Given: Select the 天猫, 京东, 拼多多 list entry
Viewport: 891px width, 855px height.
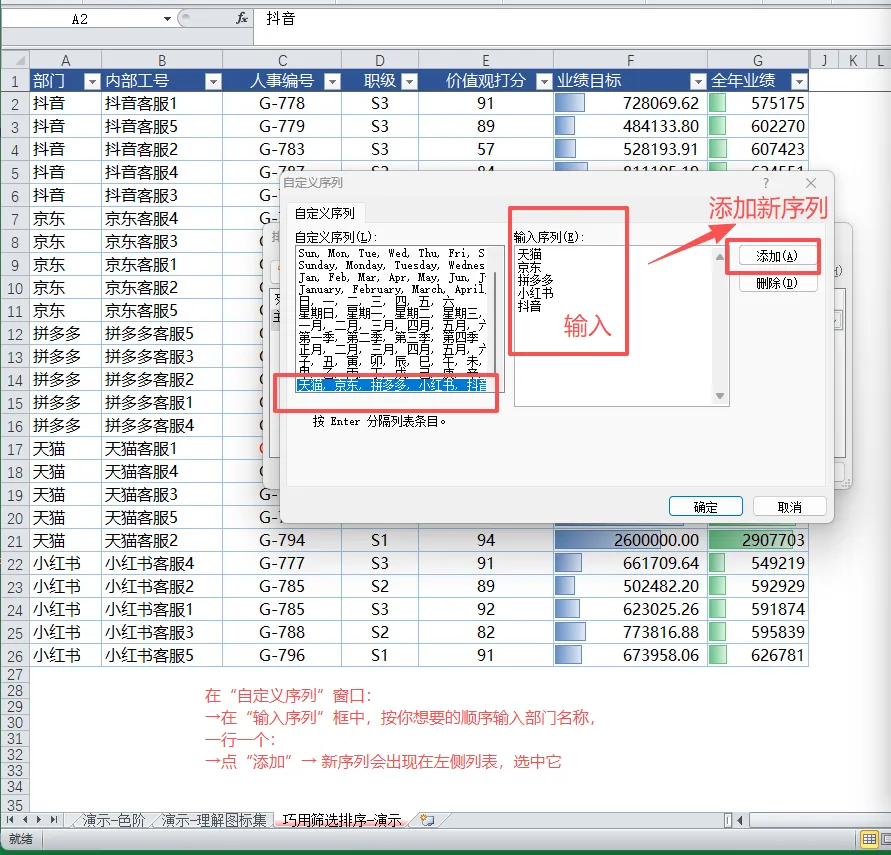Looking at the screenshot, I should tap(391, 385).
